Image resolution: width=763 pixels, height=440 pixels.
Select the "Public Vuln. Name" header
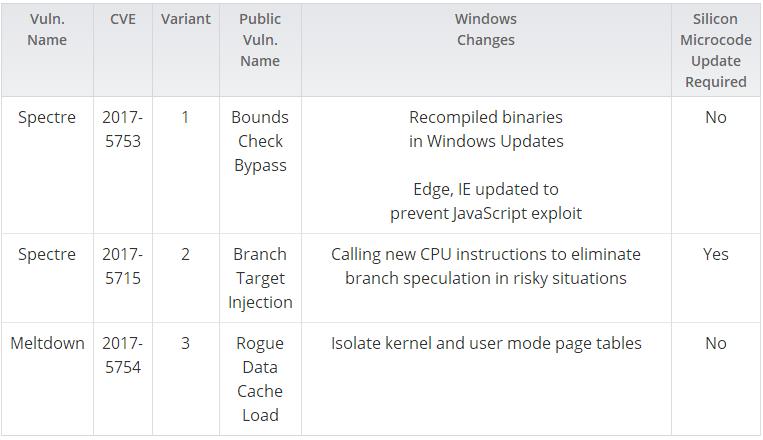[260, 40]
